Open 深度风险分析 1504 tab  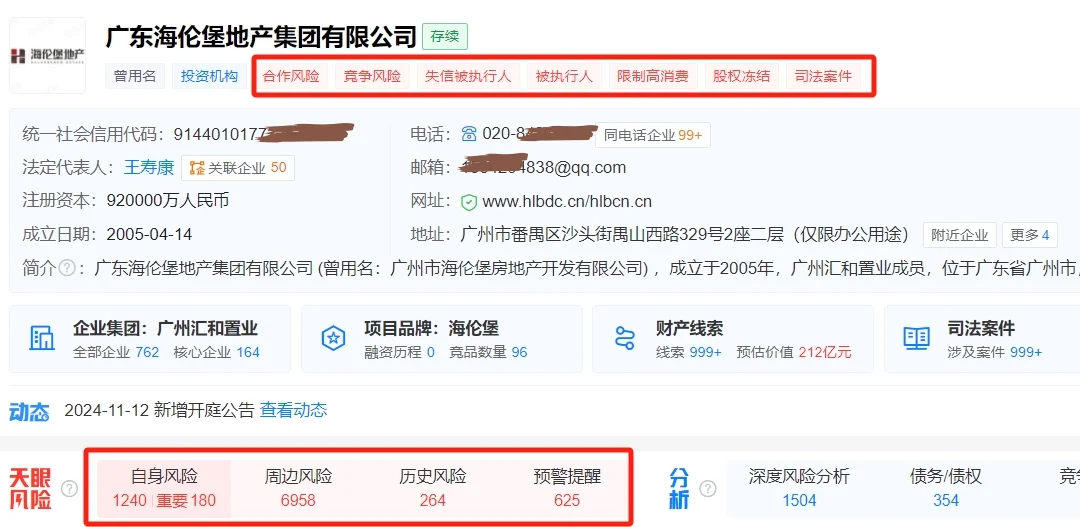point(799,488)
